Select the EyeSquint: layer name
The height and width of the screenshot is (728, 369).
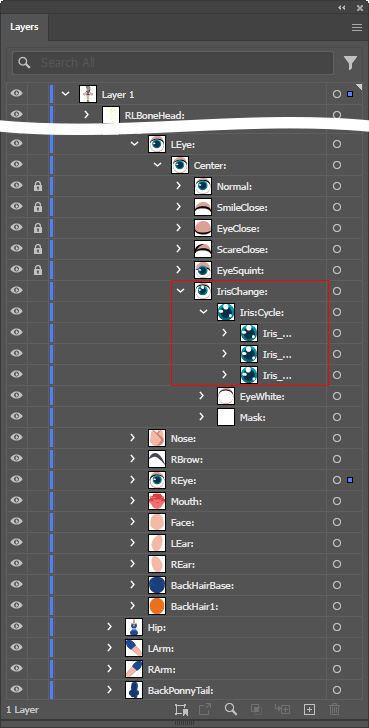(x=240, y=271)
